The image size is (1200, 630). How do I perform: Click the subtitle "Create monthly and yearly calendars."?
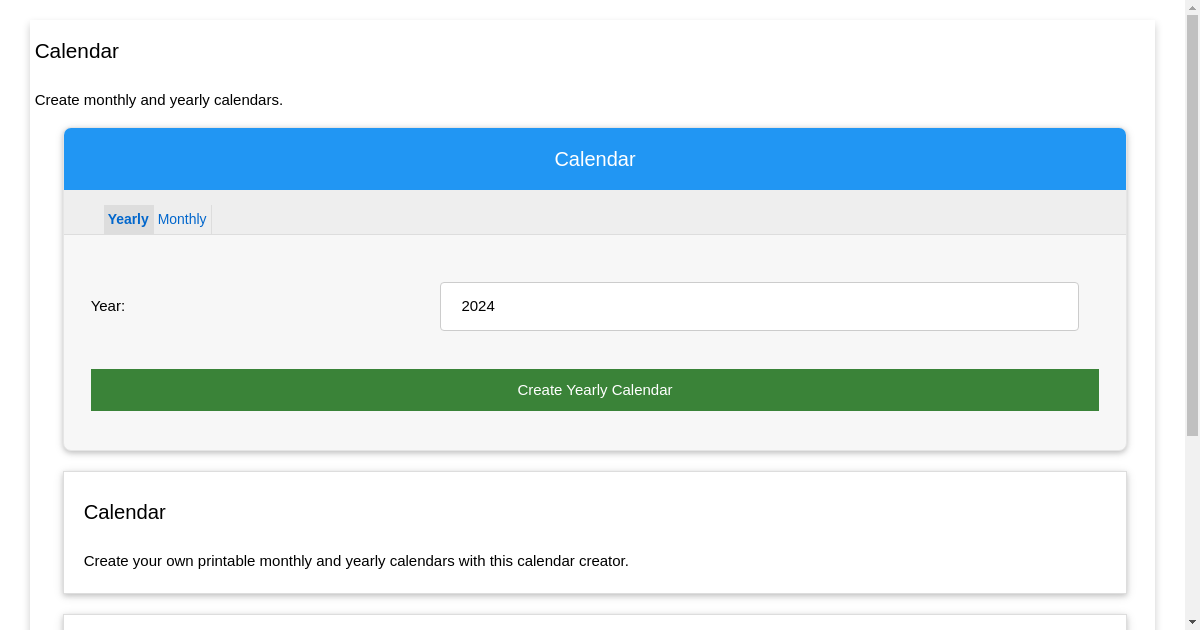(x=159, y=100)
